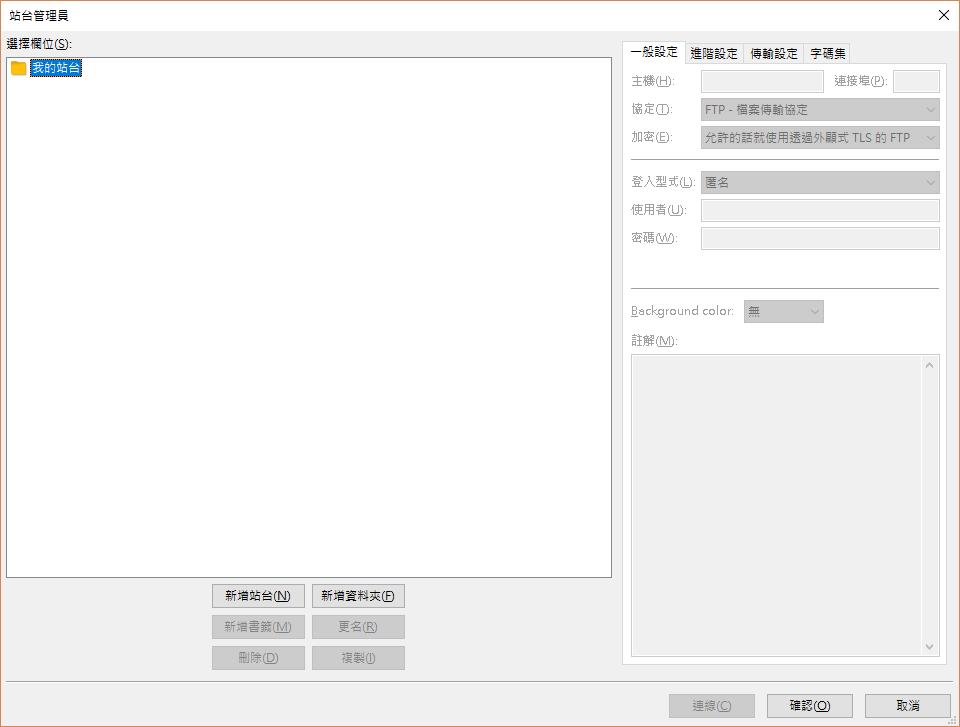Switch to the 字碼集 tab
The height and width of the screenshot is (727, 960).
coord(827,52)
